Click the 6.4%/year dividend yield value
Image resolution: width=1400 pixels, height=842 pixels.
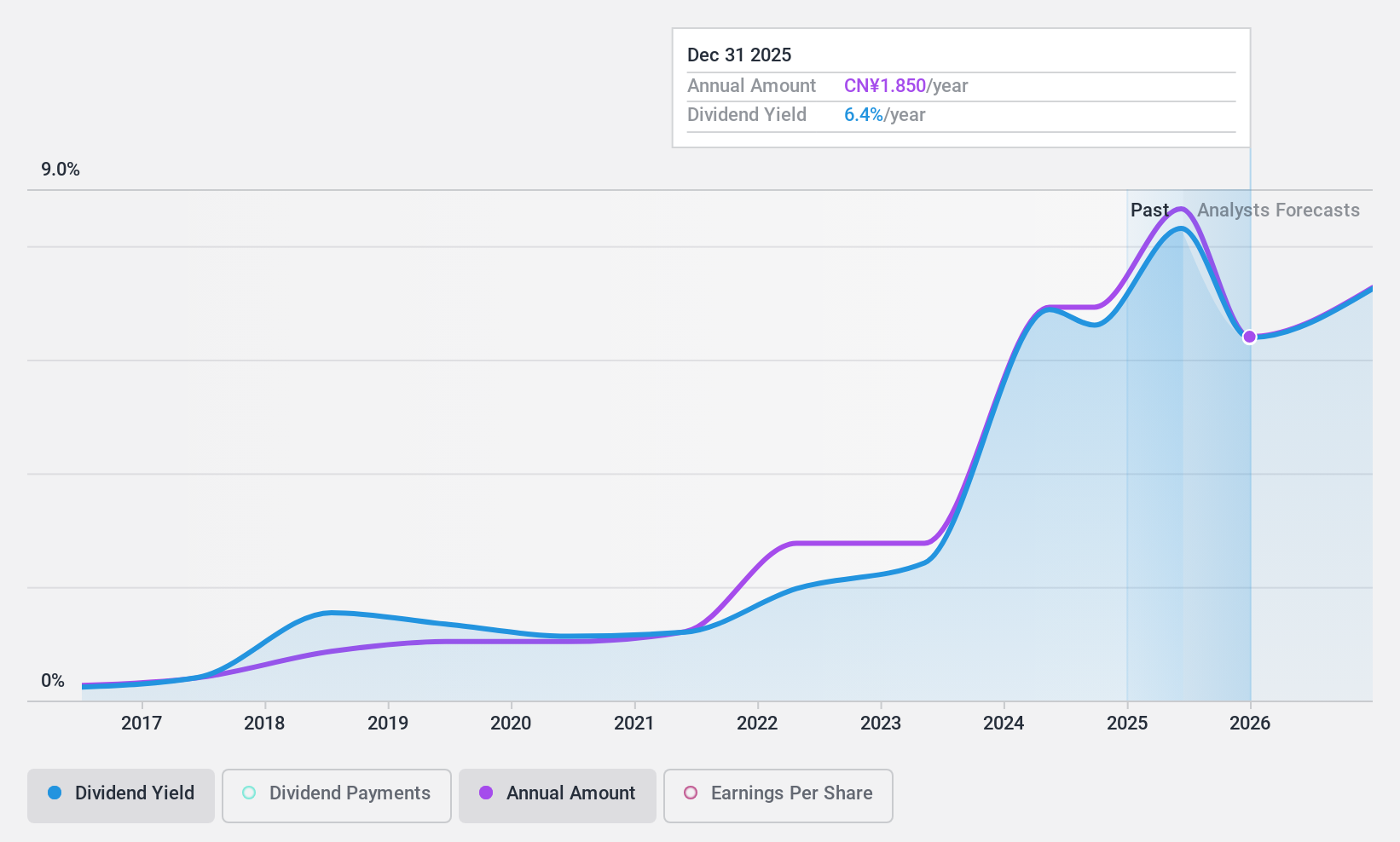(885, 115)
